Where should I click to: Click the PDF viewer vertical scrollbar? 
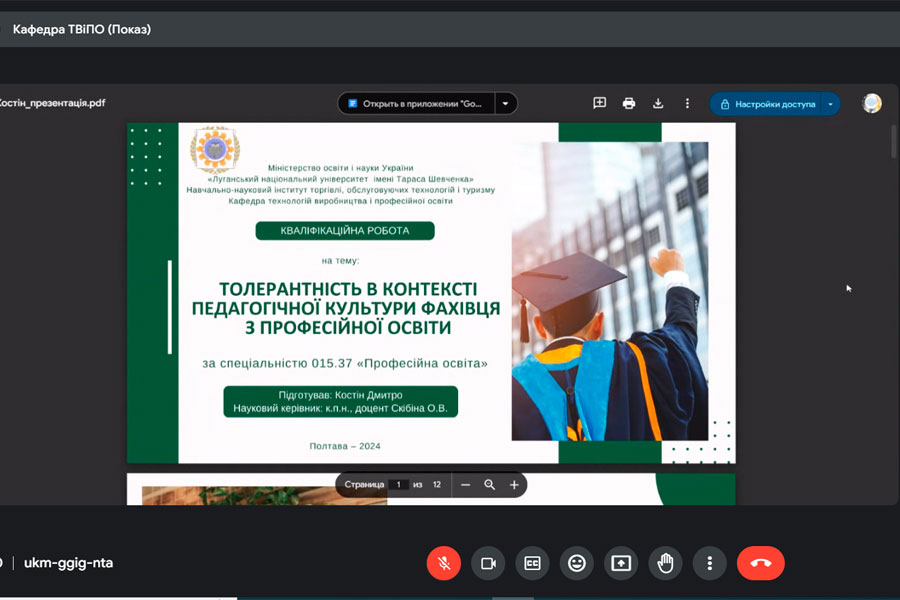pos(893,141)
